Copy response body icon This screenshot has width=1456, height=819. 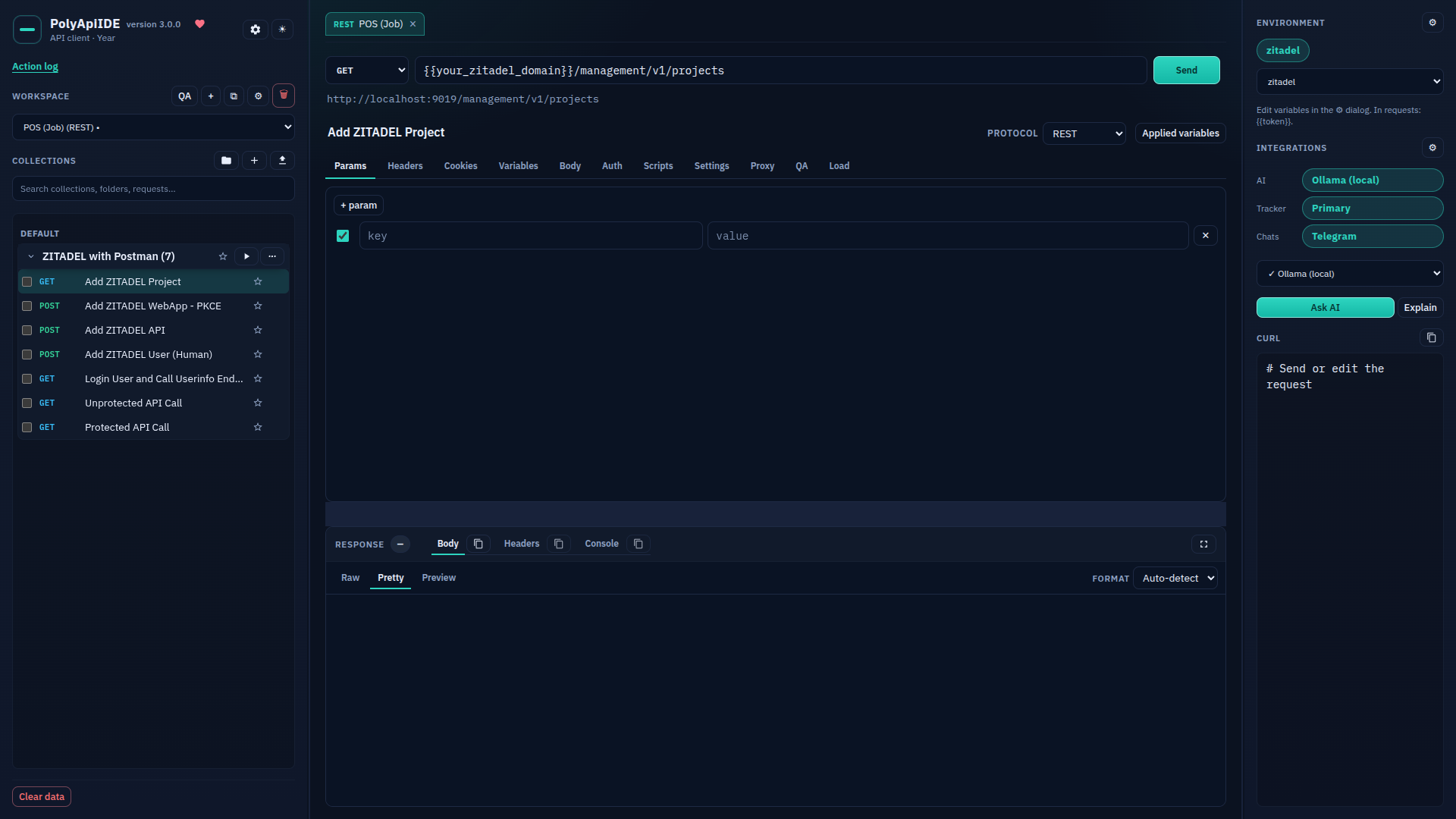click(479, 544)
